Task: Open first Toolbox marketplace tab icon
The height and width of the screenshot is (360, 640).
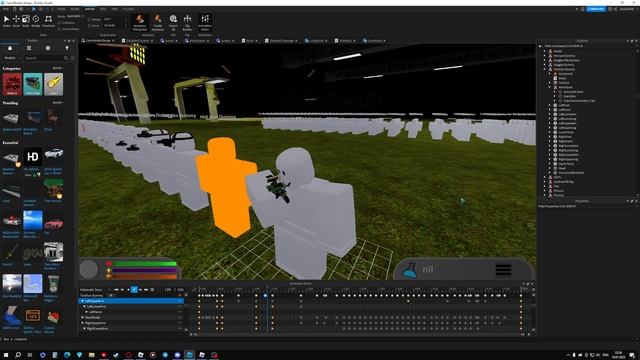Action: pyautogui.click(x=10, y=48)
